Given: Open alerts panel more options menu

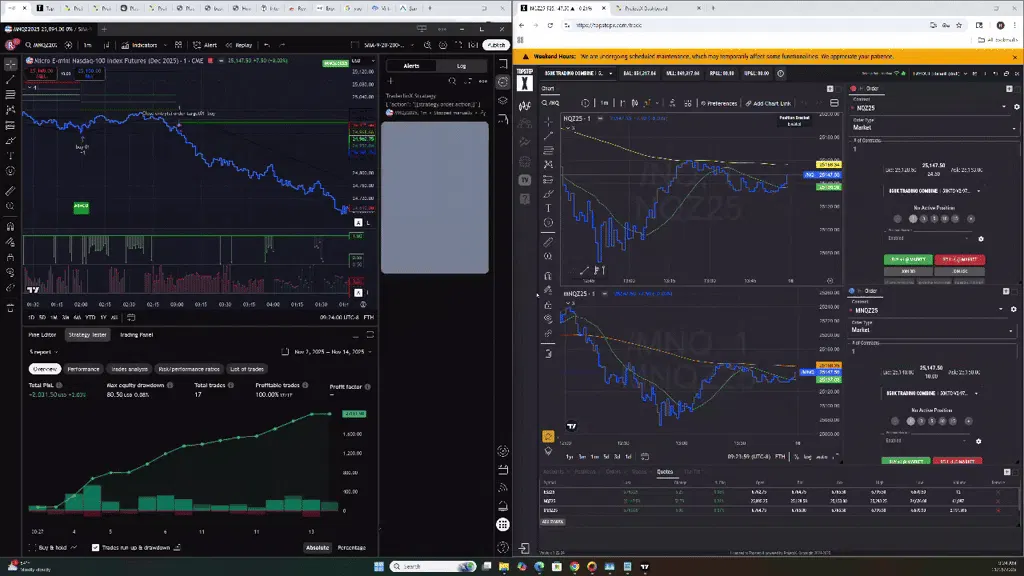Looking at the screenshot, I should [x=483, y=82].
